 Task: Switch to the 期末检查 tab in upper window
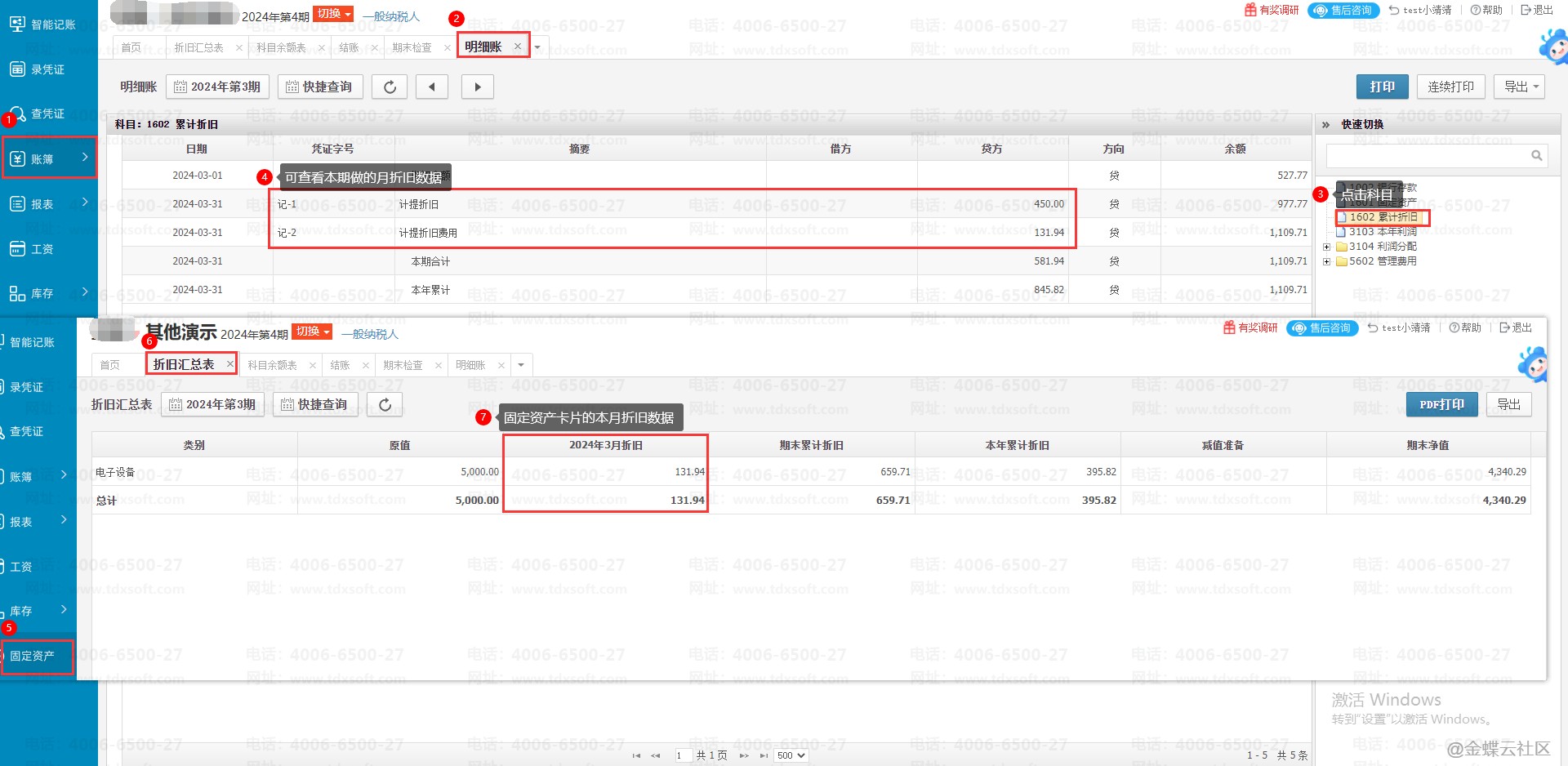click(x=412, y=47)
